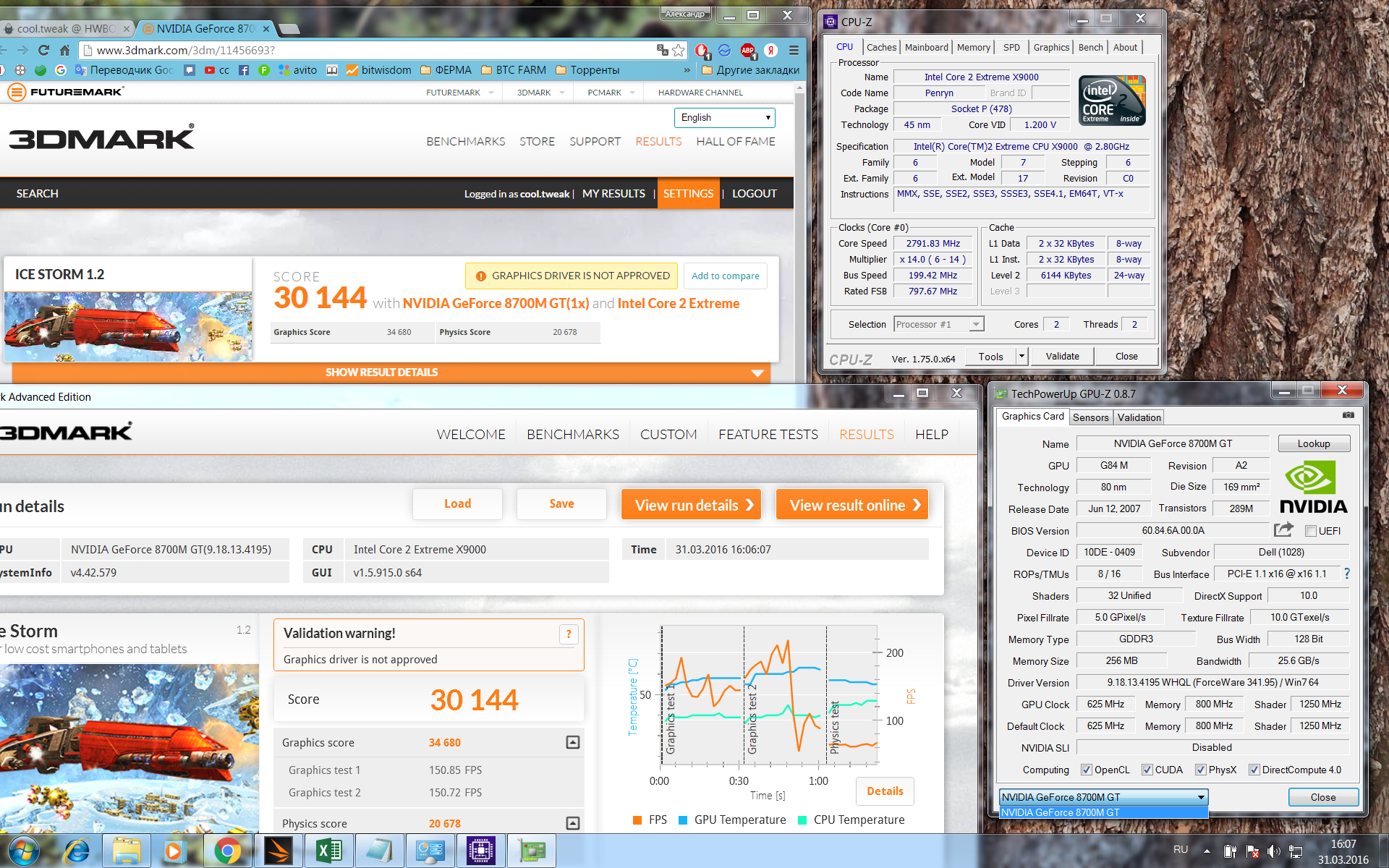Open the Windows Start menu

point(25,851)
